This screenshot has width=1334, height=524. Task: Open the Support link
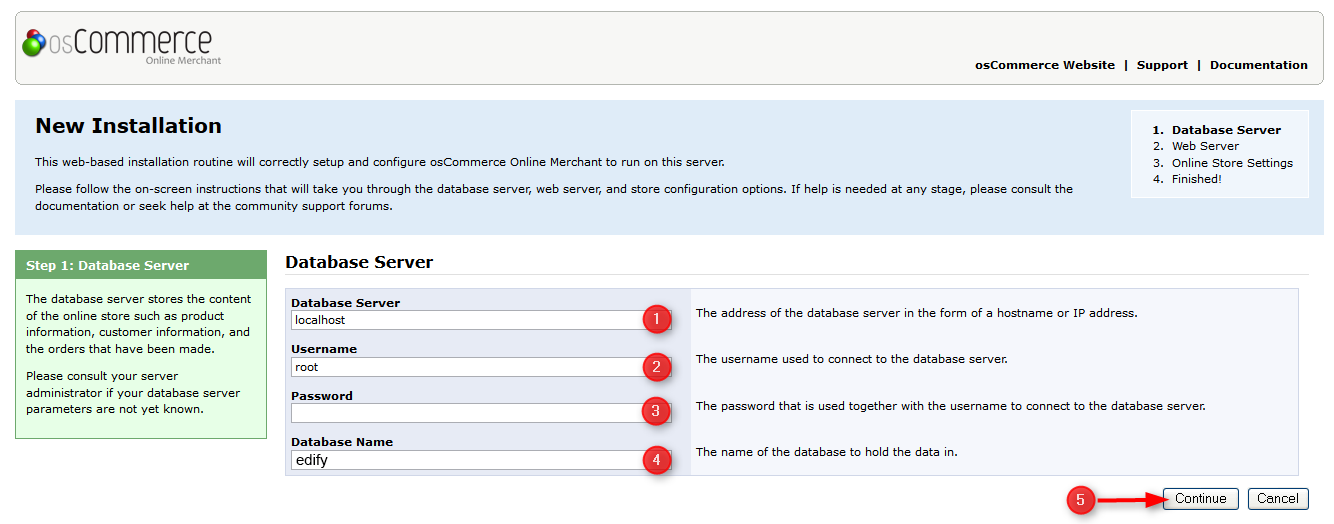(x=1162, y=65)
